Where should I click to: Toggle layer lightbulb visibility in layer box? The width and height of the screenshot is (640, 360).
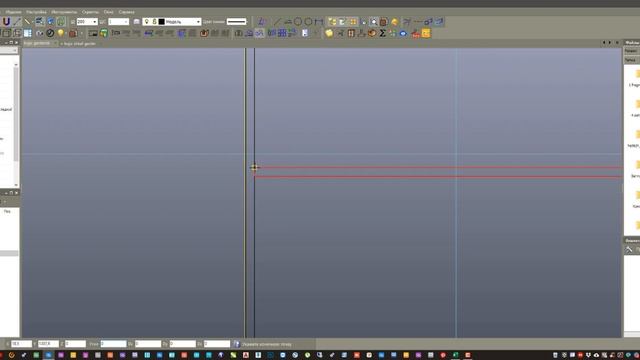click(147, 22)
